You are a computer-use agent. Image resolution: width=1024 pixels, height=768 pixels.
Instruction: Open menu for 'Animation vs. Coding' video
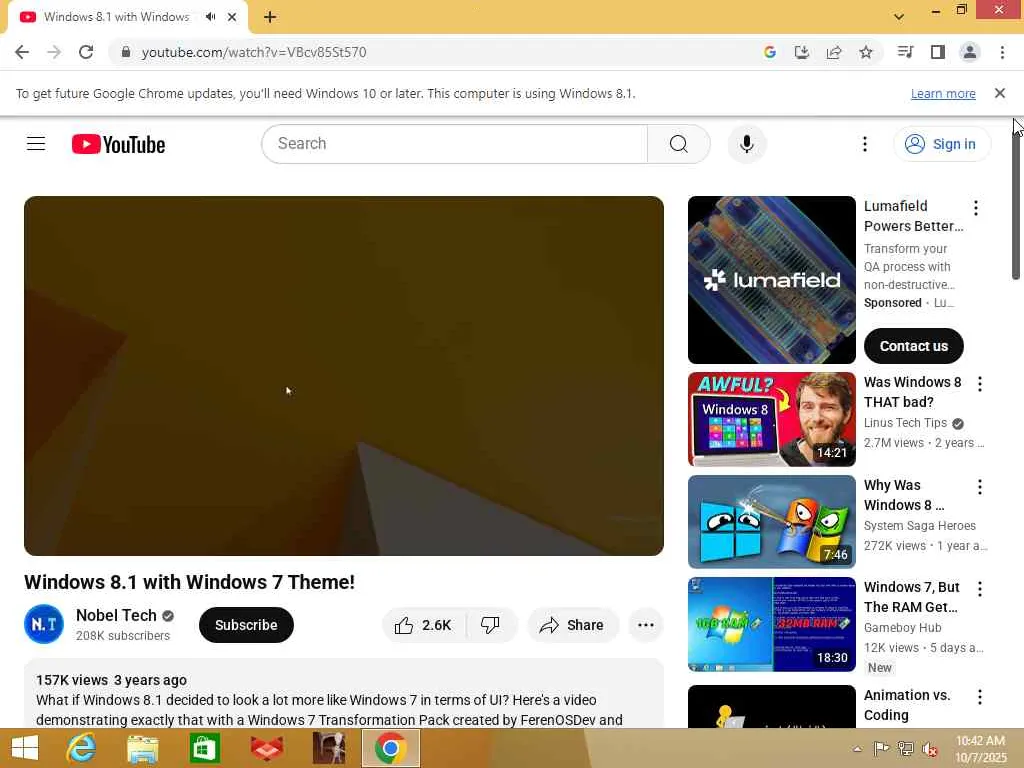pos(980,697)
